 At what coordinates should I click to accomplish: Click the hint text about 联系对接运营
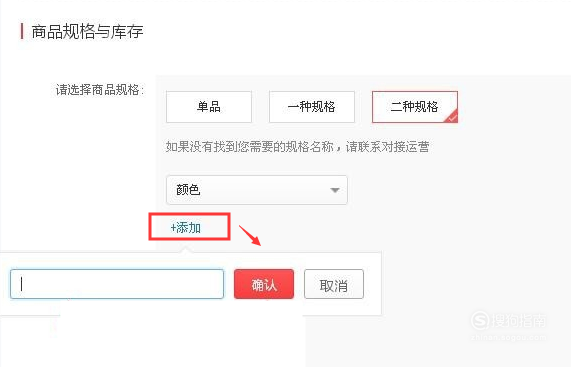(x=298, y=147)
